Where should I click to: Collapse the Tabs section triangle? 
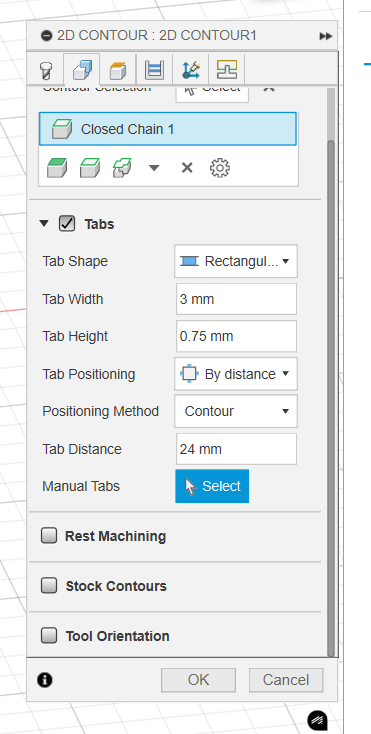coord(44,224)
